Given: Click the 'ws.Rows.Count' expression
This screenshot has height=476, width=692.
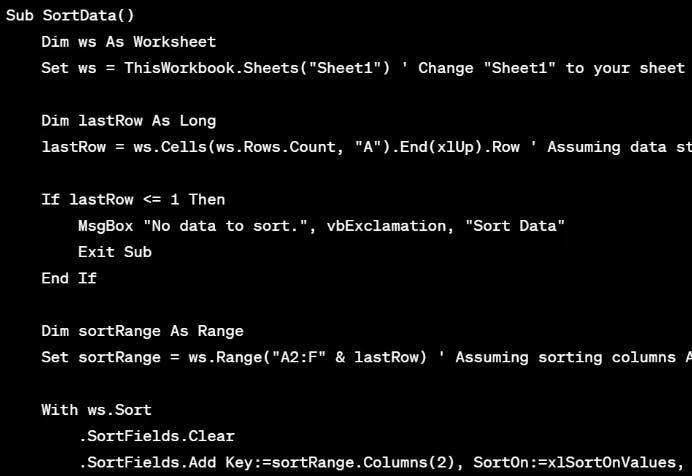Looking at the screenshot, I should (276, 147).
